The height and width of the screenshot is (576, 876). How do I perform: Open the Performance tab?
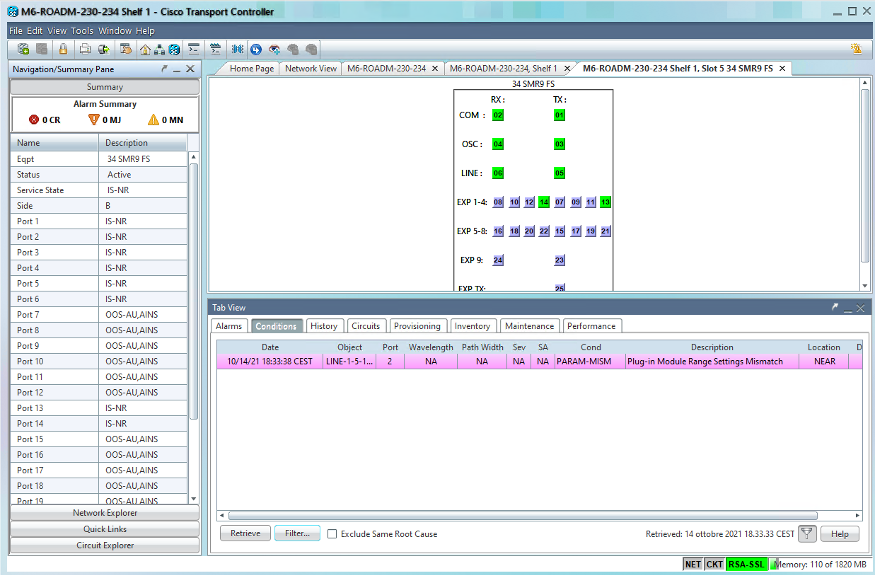tap(591, 326)
